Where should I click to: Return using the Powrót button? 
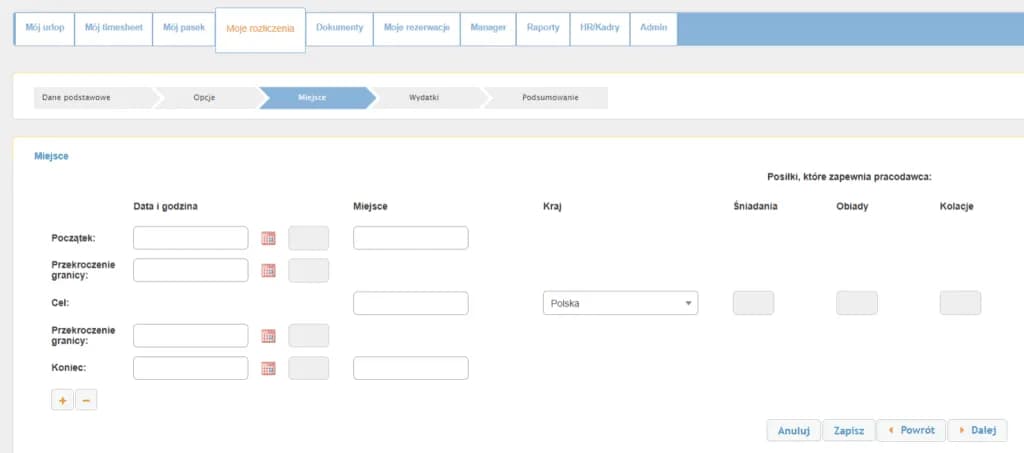pyautogui.click(x=909, y=430)
